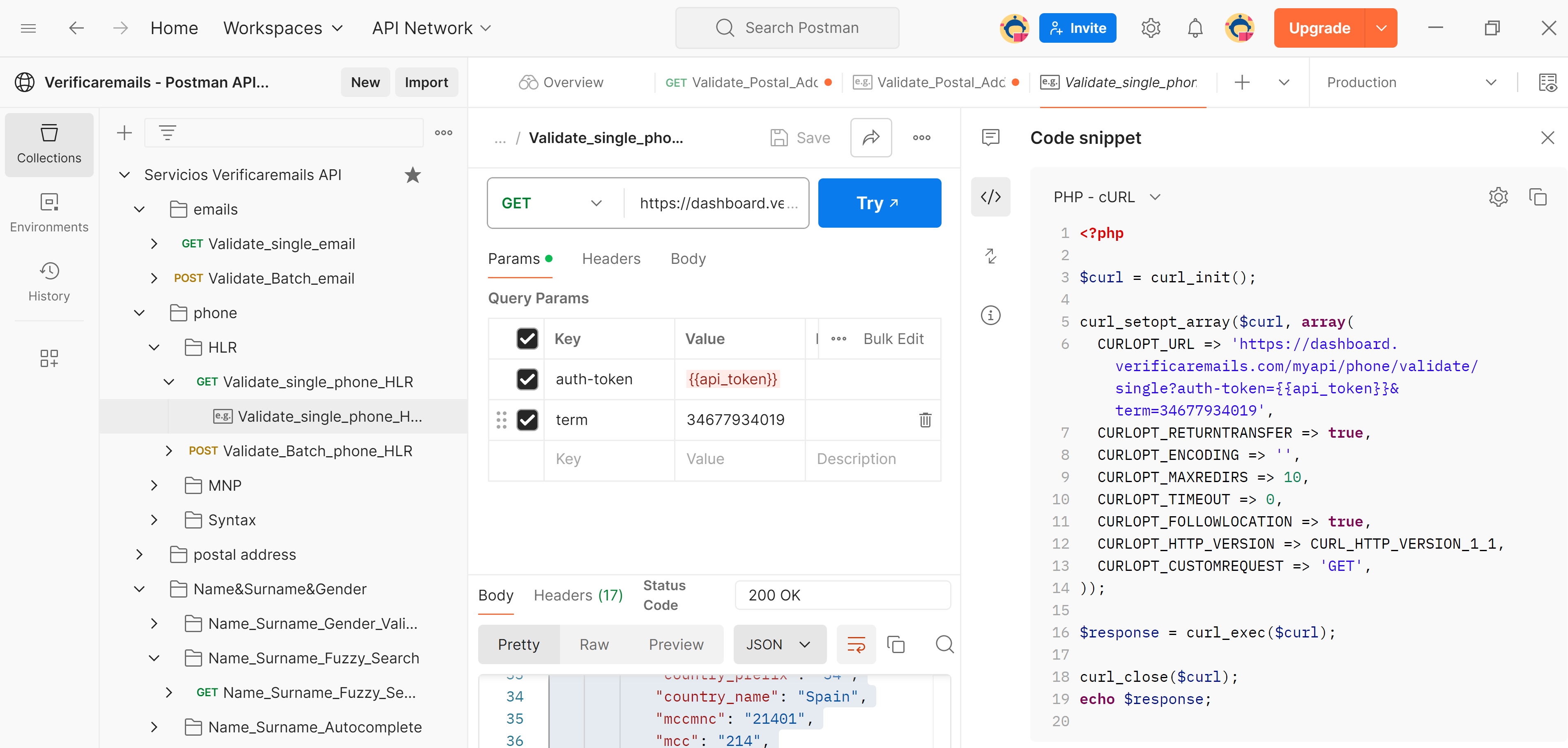Image resolution: width=1568 pixels, height=748 pixels.
Task: Open History sidebar panel
Action: (x=49, y=282)
